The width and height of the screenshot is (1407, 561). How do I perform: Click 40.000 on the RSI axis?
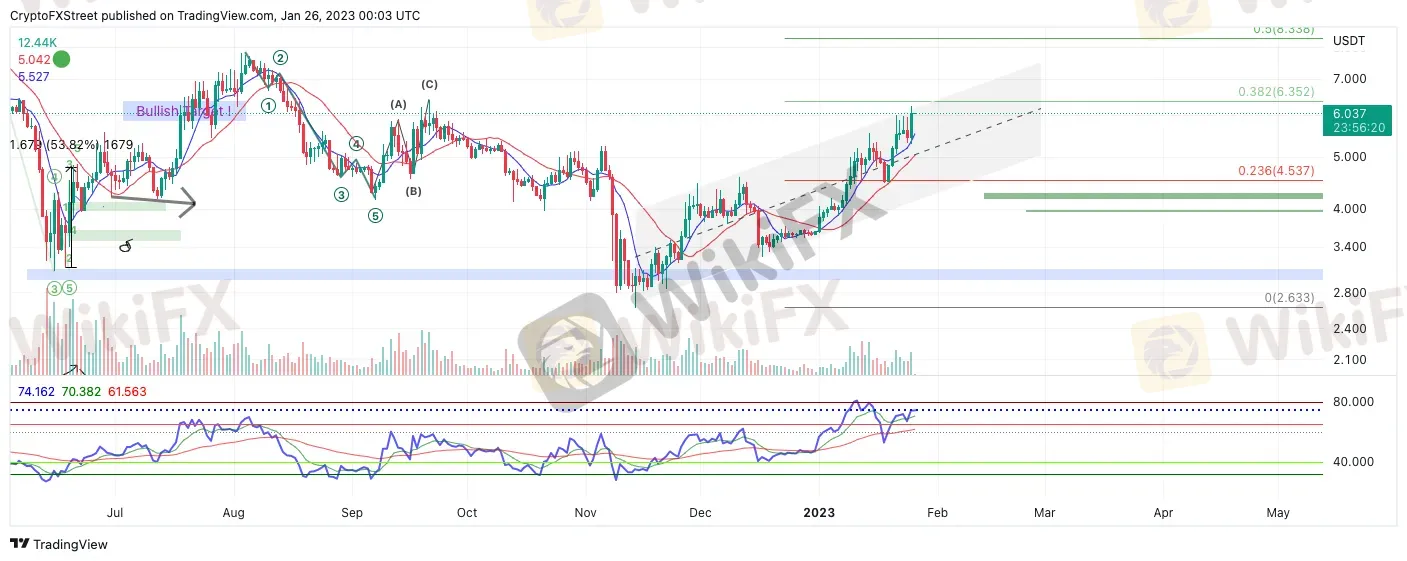1352,462
